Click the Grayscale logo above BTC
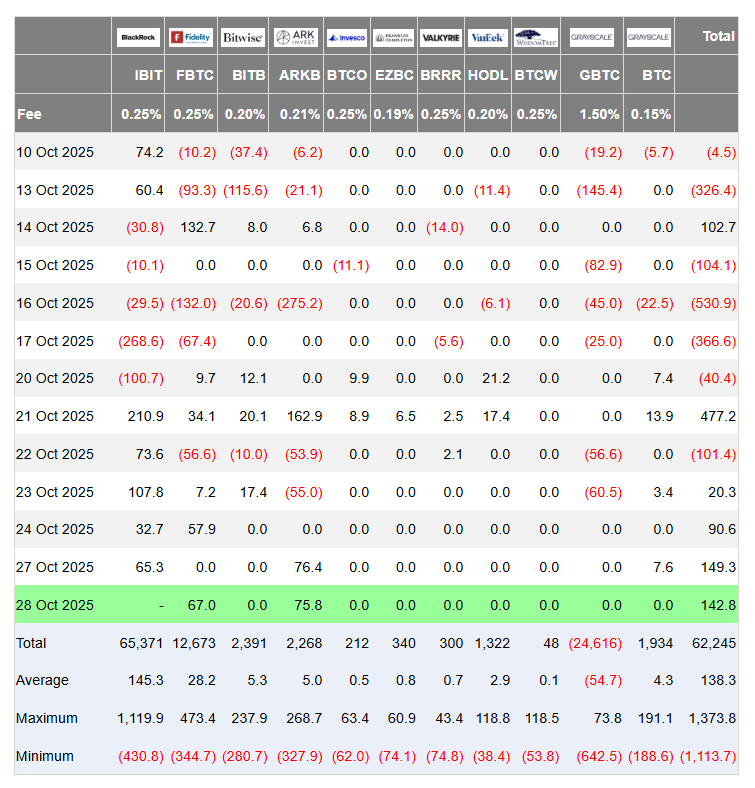755x788 pixels. click(648, 37)
